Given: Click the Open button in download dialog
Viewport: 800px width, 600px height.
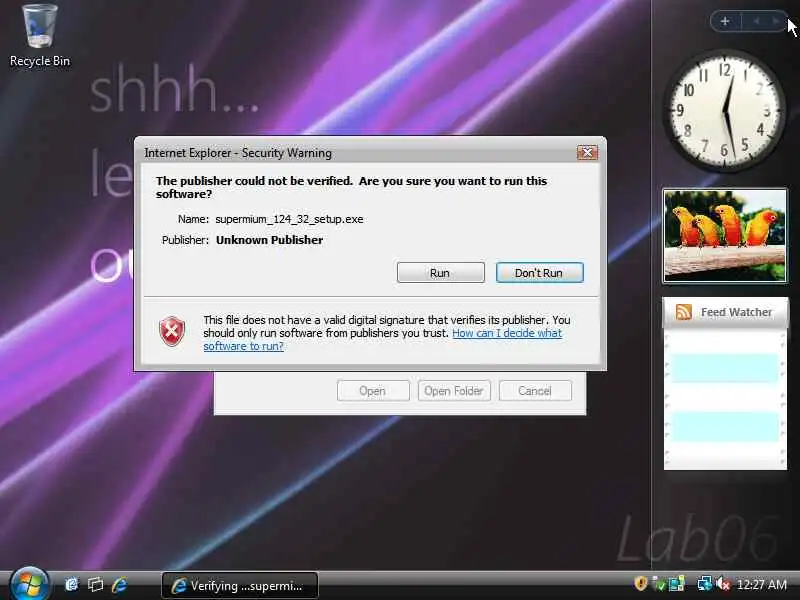Looking at the screenshot, I should (373, 391).
